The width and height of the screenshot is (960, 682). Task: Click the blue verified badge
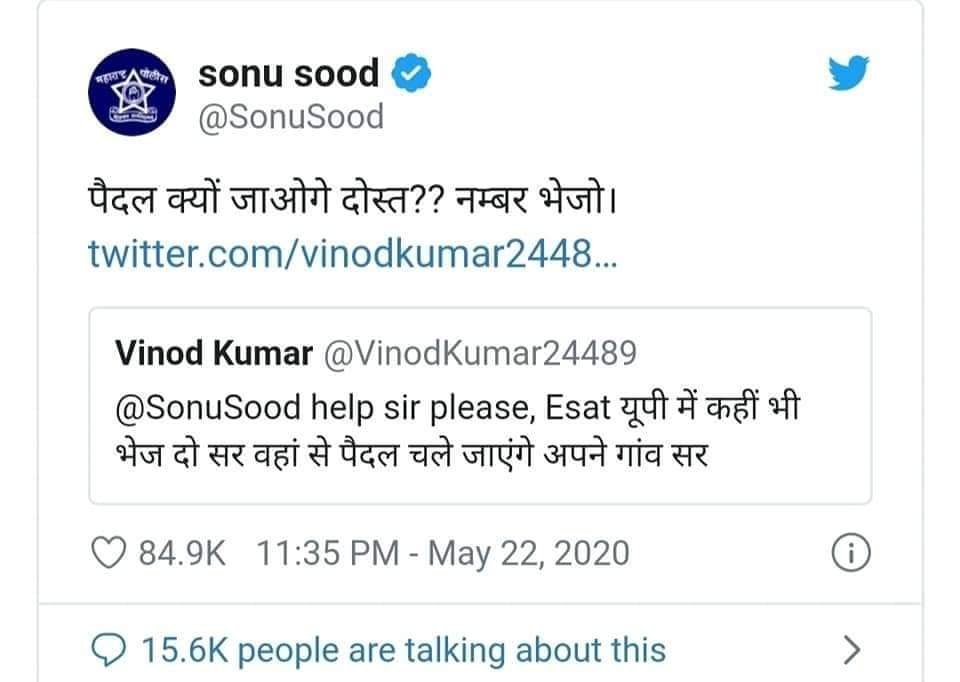click(411, 73)
